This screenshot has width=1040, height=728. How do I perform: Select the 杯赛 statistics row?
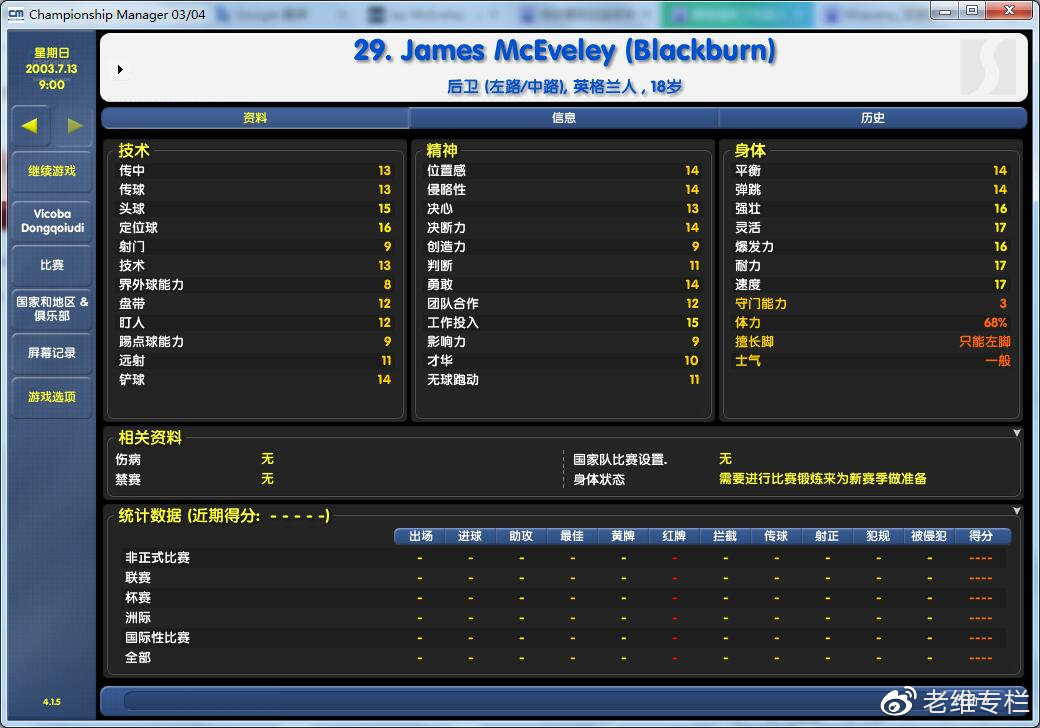click(x=564, y=597)
